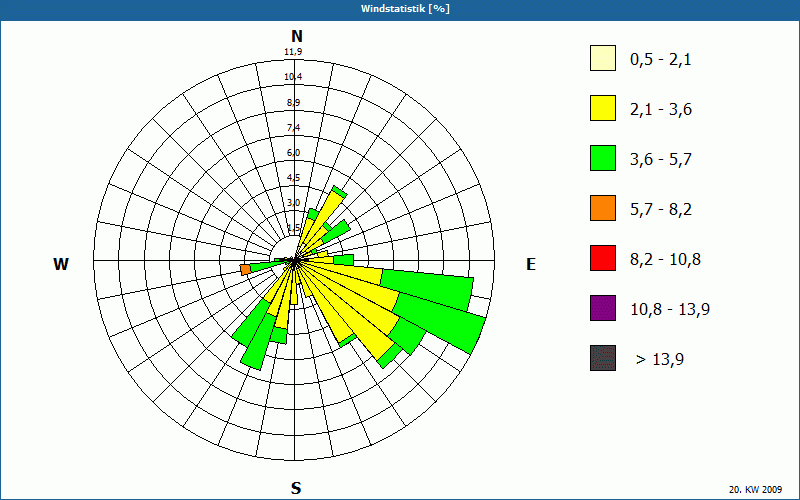Screen dimensions: 800x500
Task: Click the legend label 8,2 - 10,8
Action: point(665,260)
